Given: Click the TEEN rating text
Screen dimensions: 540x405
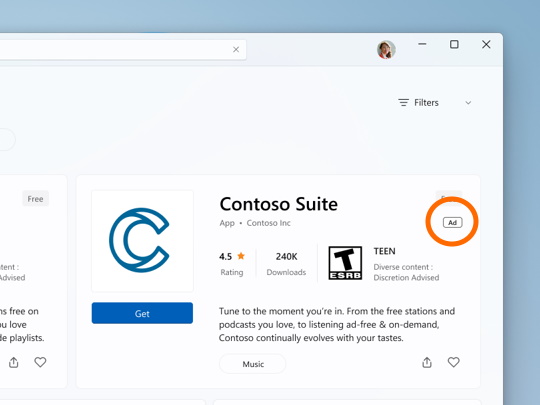Looking at the screenshot, I should click(x=384, y=251).
